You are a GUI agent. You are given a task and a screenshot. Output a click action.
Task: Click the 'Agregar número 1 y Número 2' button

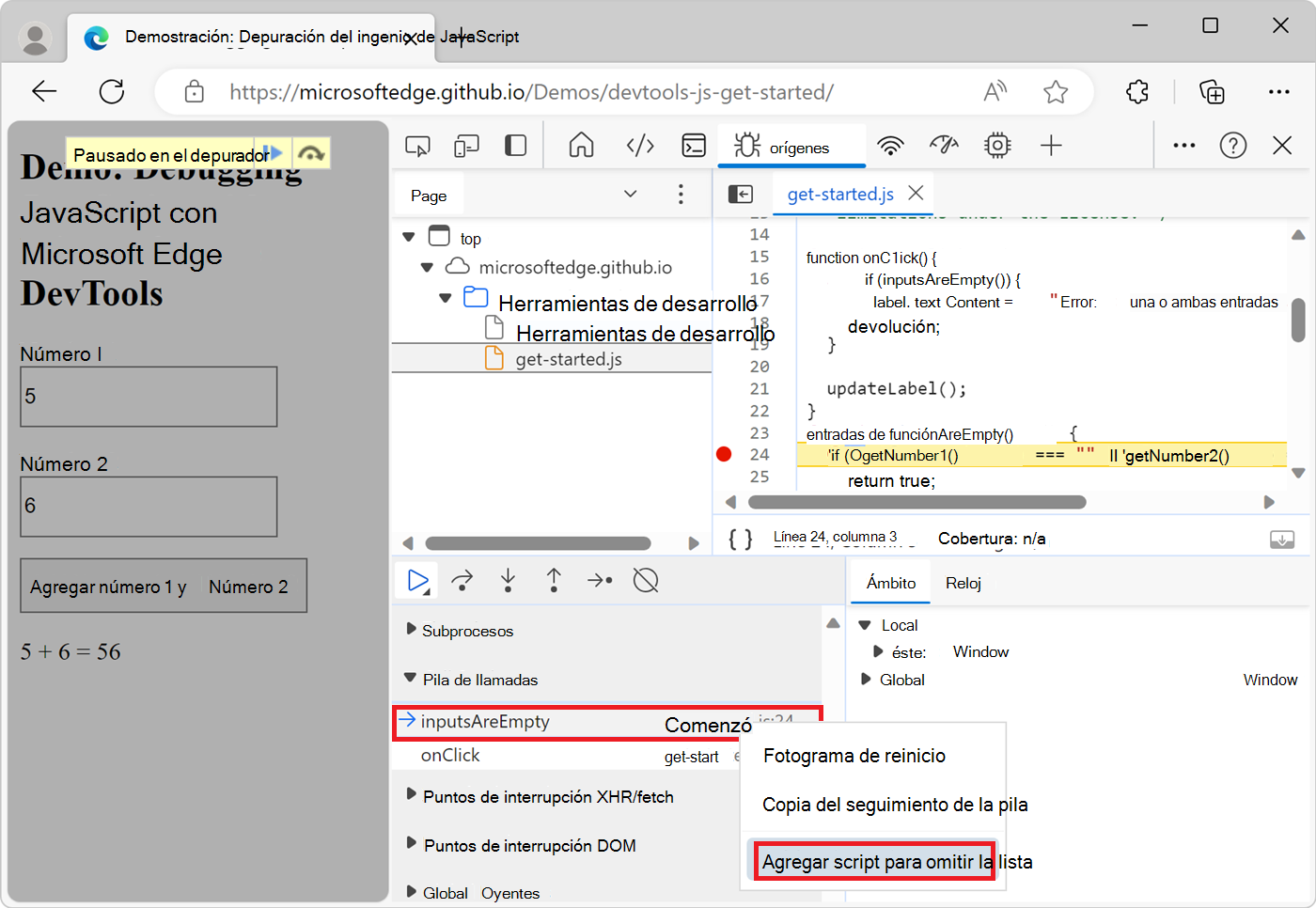click(x=163, y=585)
